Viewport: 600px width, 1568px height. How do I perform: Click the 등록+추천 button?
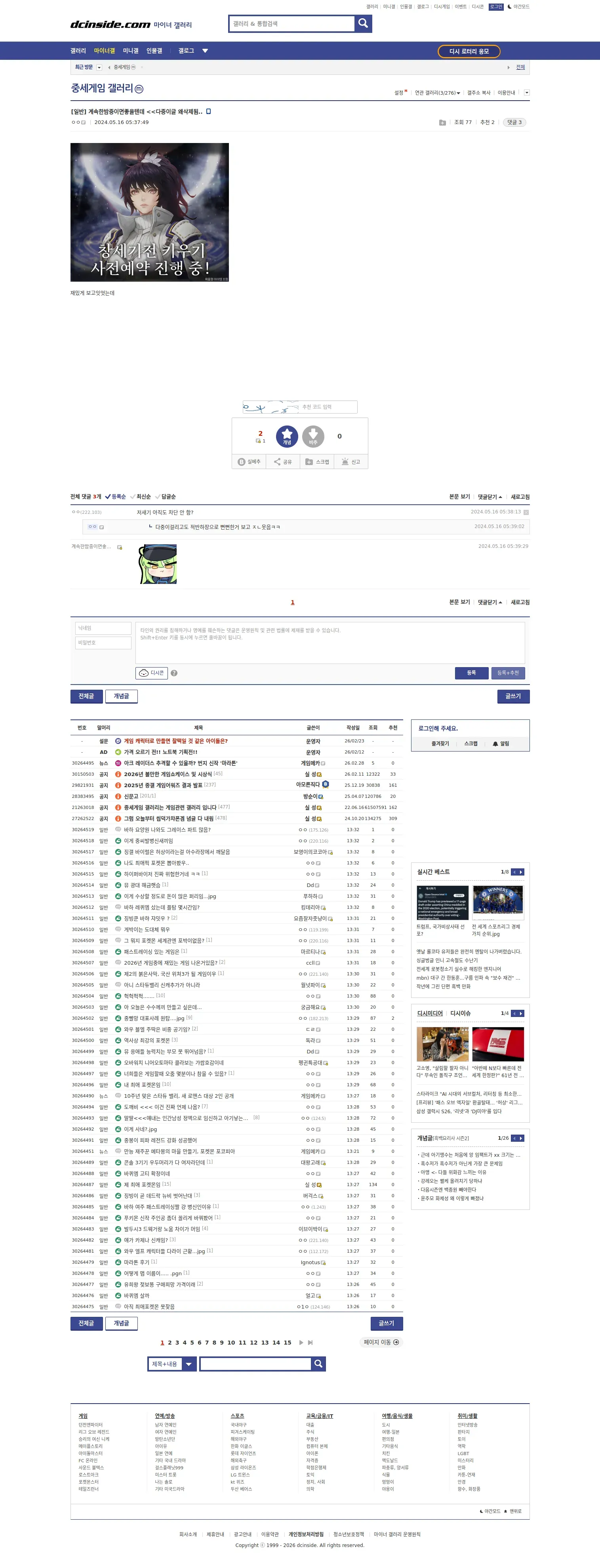pos(508,673)
